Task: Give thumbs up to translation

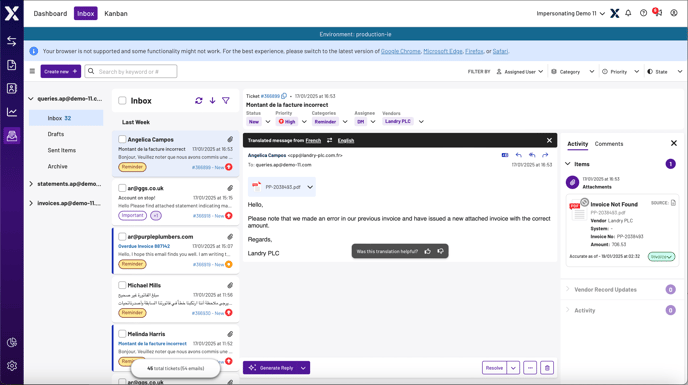Action: 427,252
